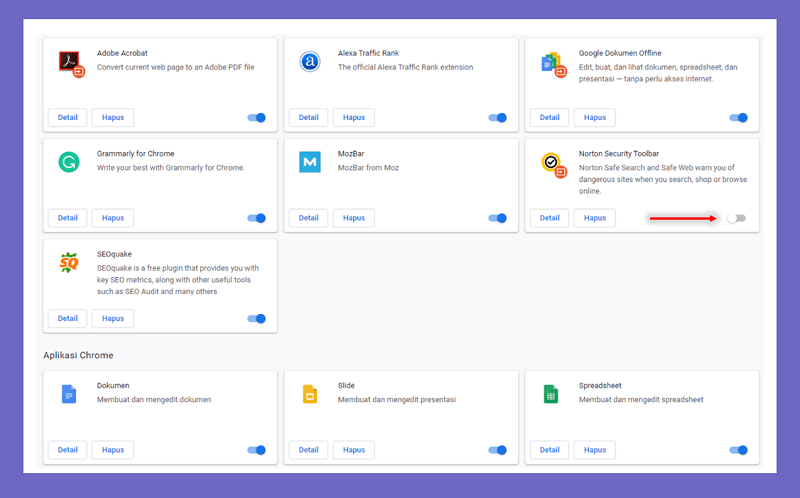Click Hapus on SEOquake card
This screenshot has width=800, height=498.
113,318
